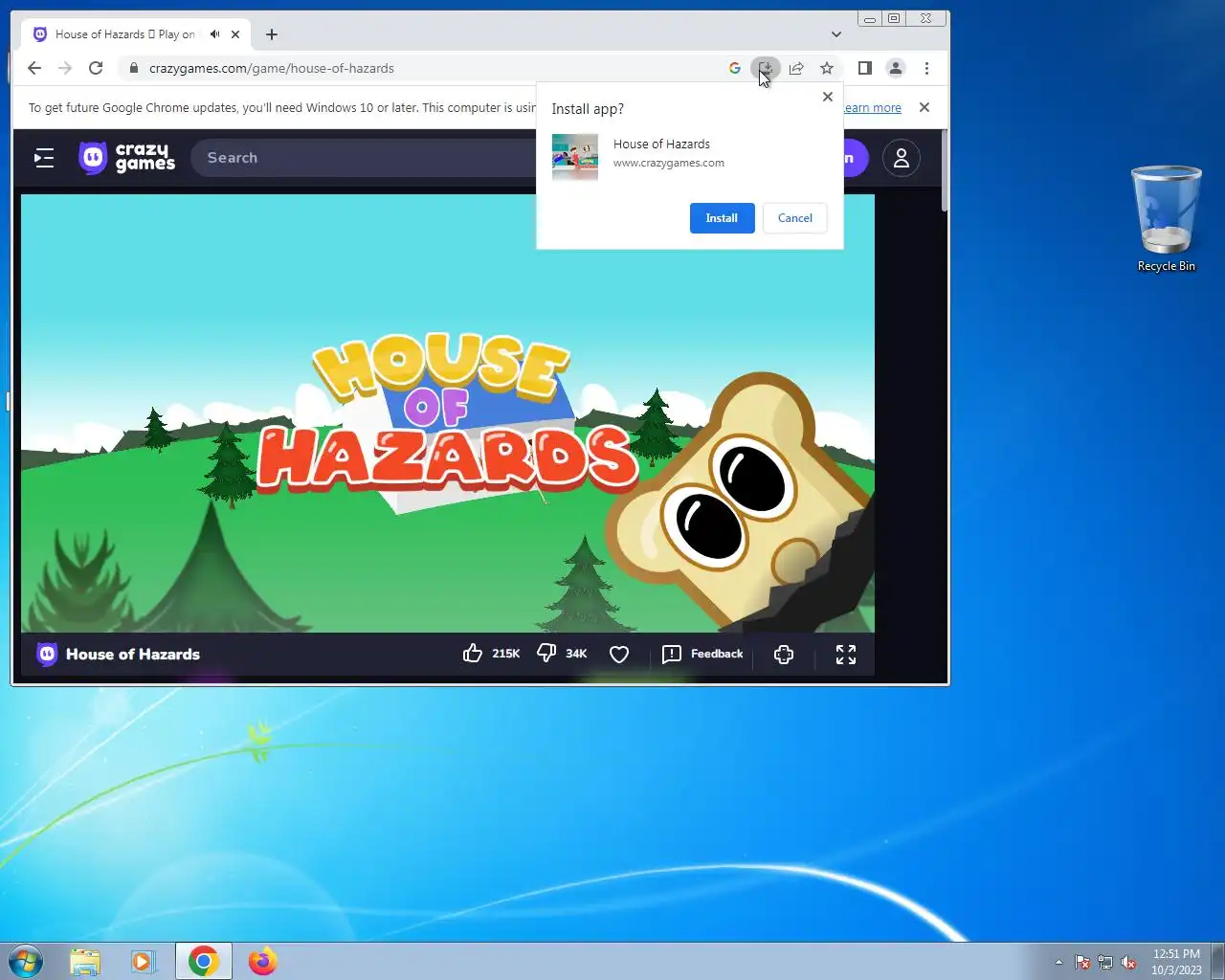Toggle the CrazyGames sidebar menu
The width and height of the screenshot is (1225, 980).
[44, 158]
